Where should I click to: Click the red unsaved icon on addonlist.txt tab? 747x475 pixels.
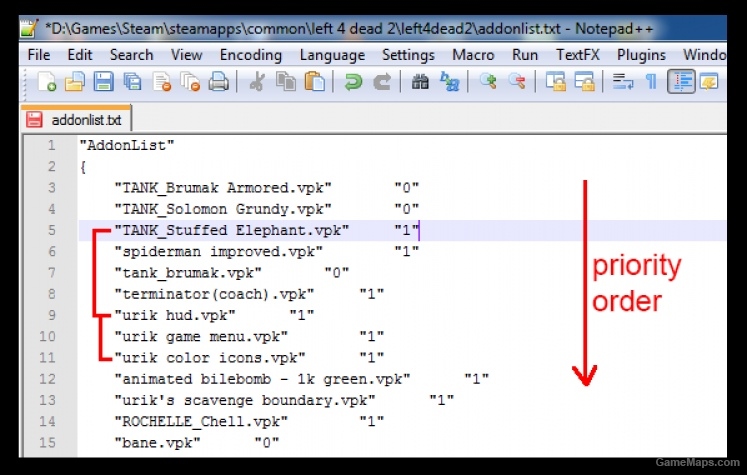(34, 120)
